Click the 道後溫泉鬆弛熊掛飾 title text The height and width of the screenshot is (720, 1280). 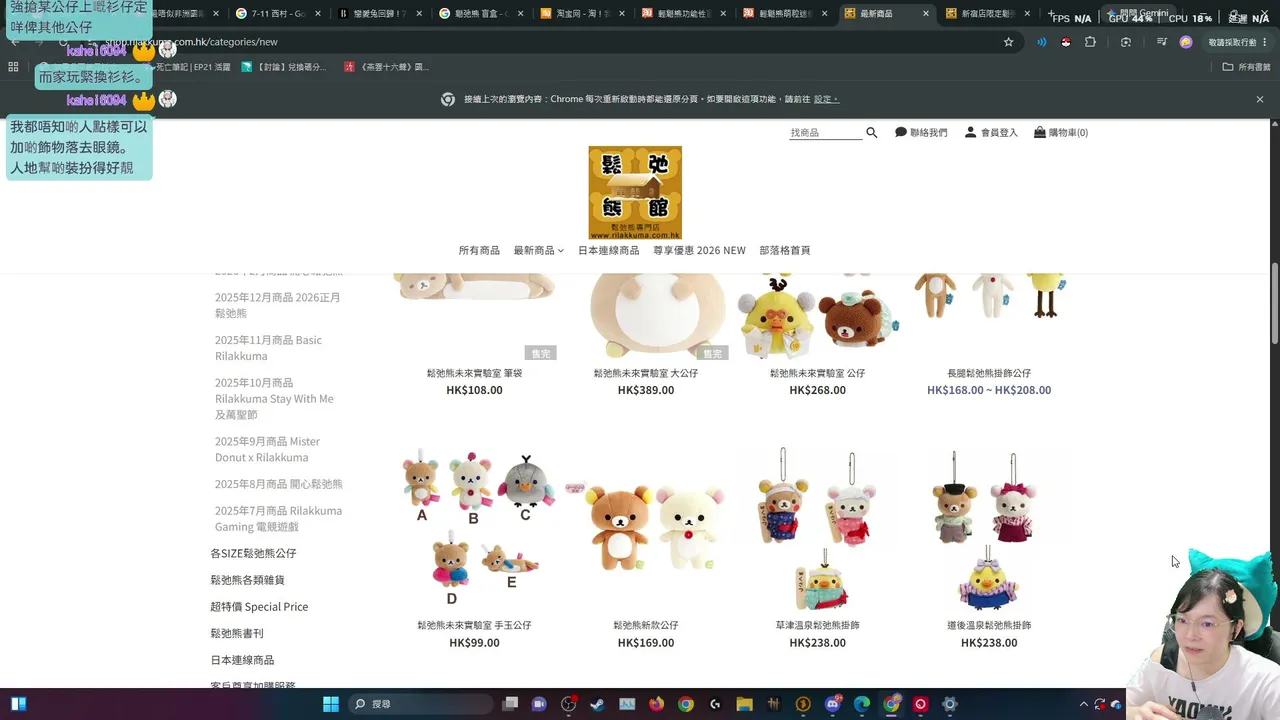coord(989,625)
